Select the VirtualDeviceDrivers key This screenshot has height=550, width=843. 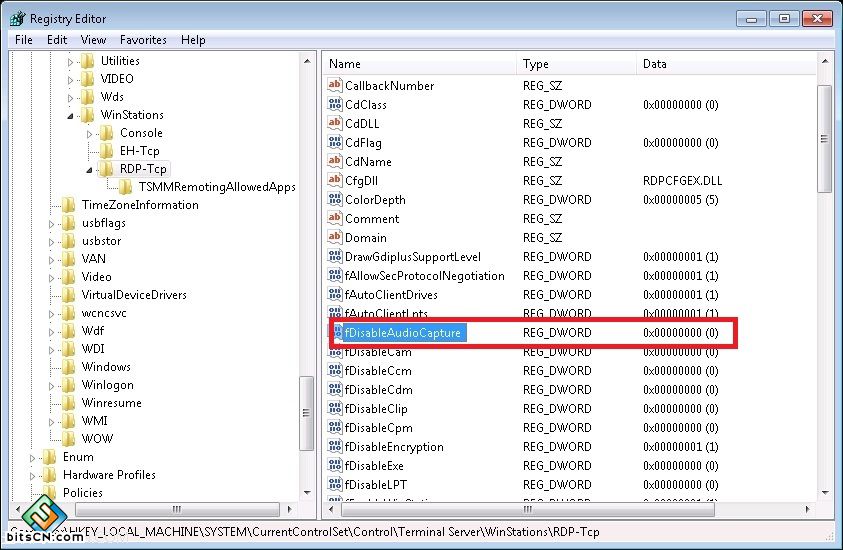coord(134,295)
